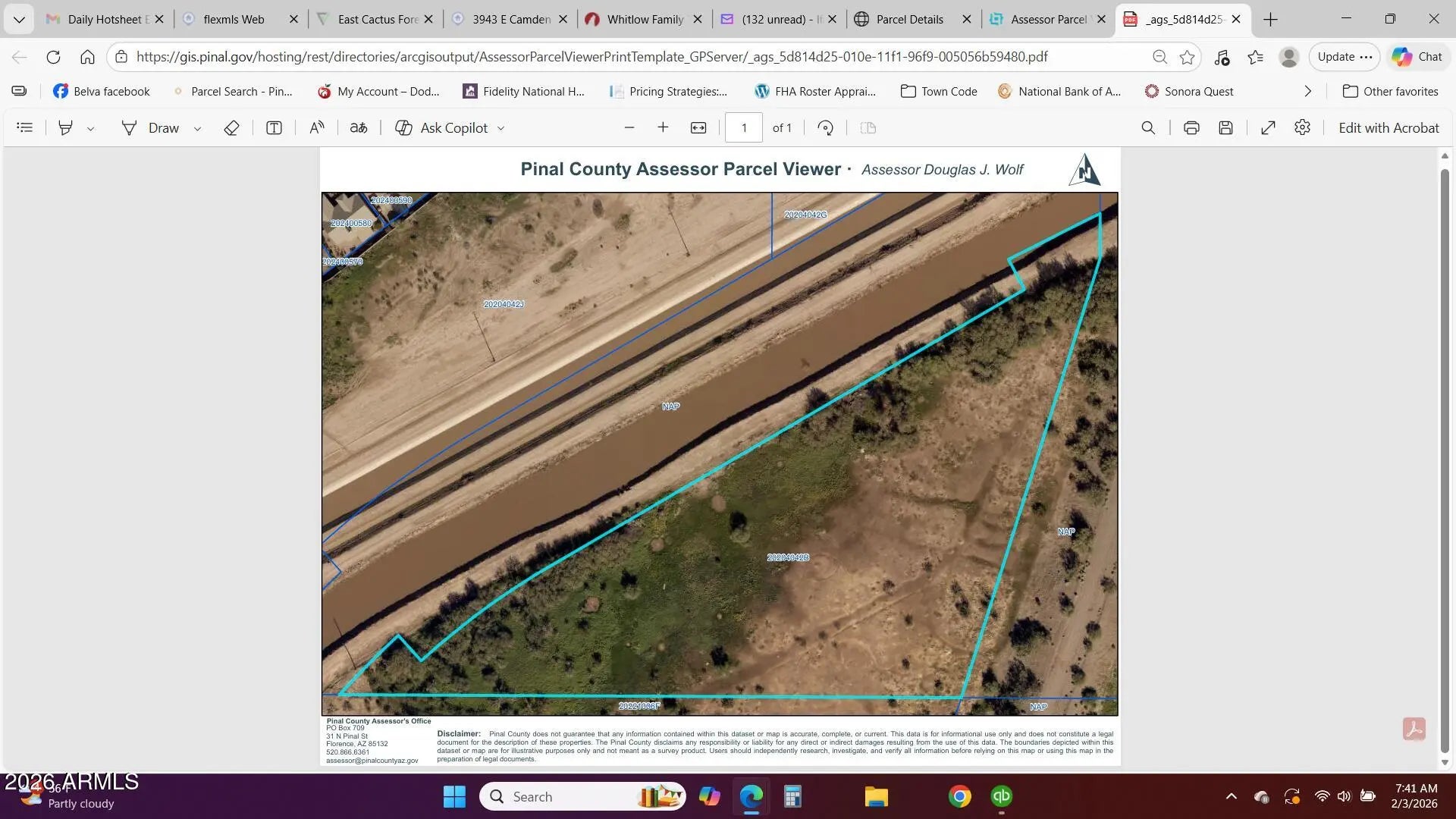This screenshot has height=819, width=1456.
Task: Switch to the Parcel Details tab
Action: [909, 20]
